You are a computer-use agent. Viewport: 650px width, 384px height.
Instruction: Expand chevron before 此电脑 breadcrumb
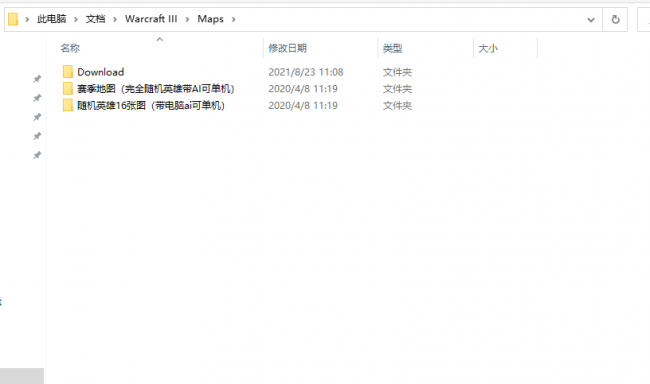click(27, 19)
